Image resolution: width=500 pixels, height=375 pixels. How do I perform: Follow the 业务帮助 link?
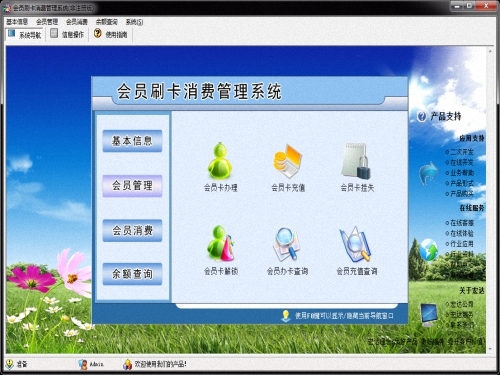click(462, 173)
